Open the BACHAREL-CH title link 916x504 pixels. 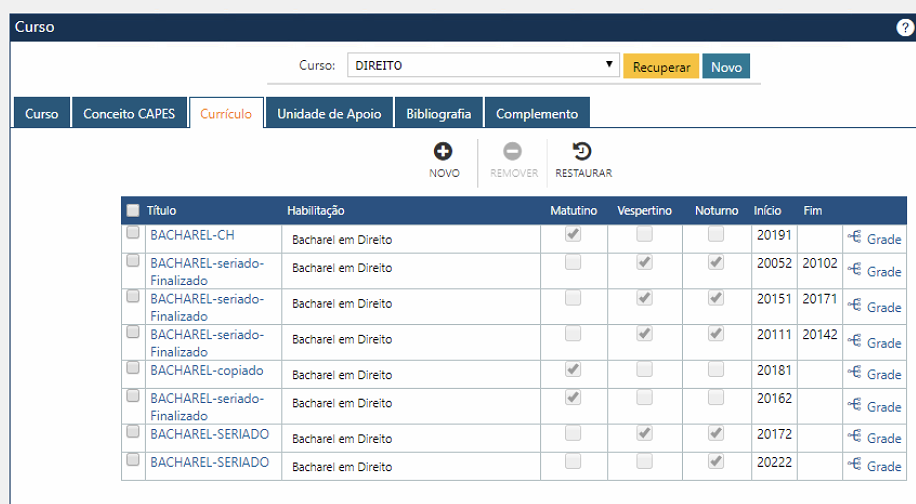click(x=192, y=235)
